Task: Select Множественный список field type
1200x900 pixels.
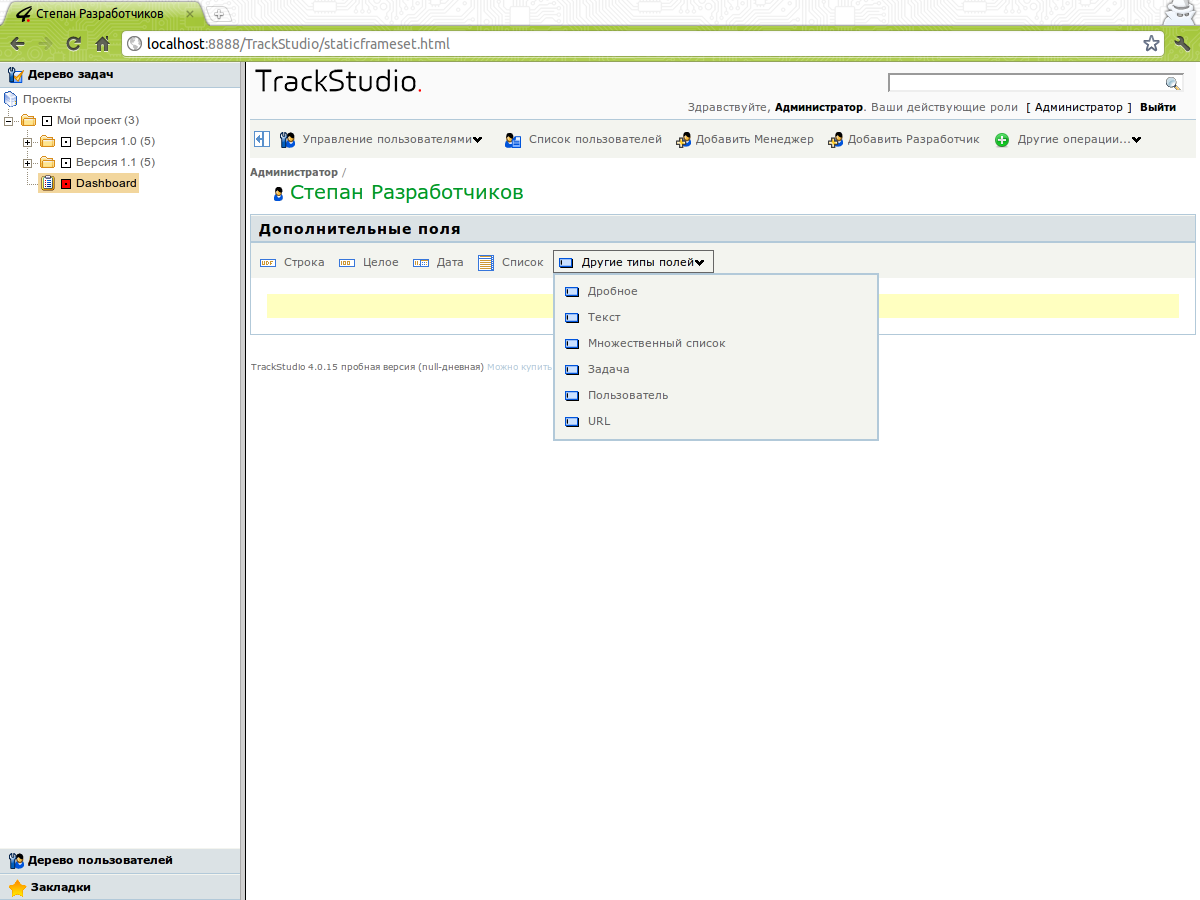Action: [x=657, y=344]
